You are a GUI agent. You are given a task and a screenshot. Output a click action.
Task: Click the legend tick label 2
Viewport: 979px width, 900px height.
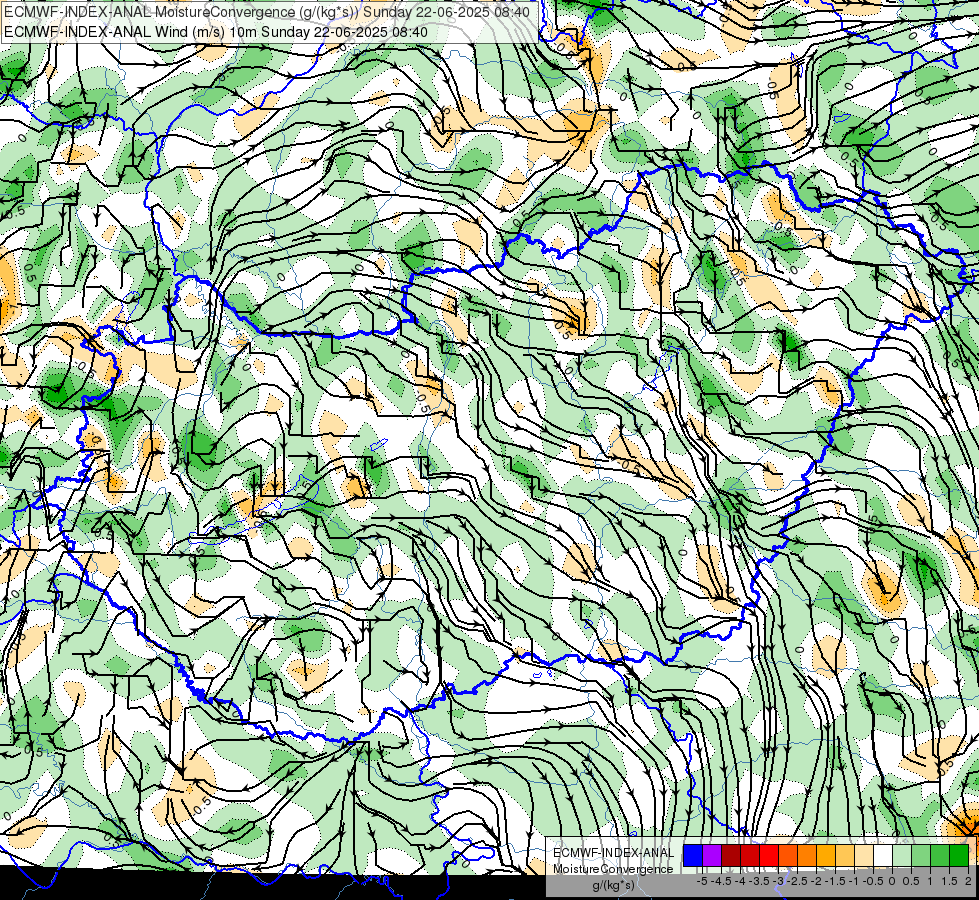pos(968,881)
